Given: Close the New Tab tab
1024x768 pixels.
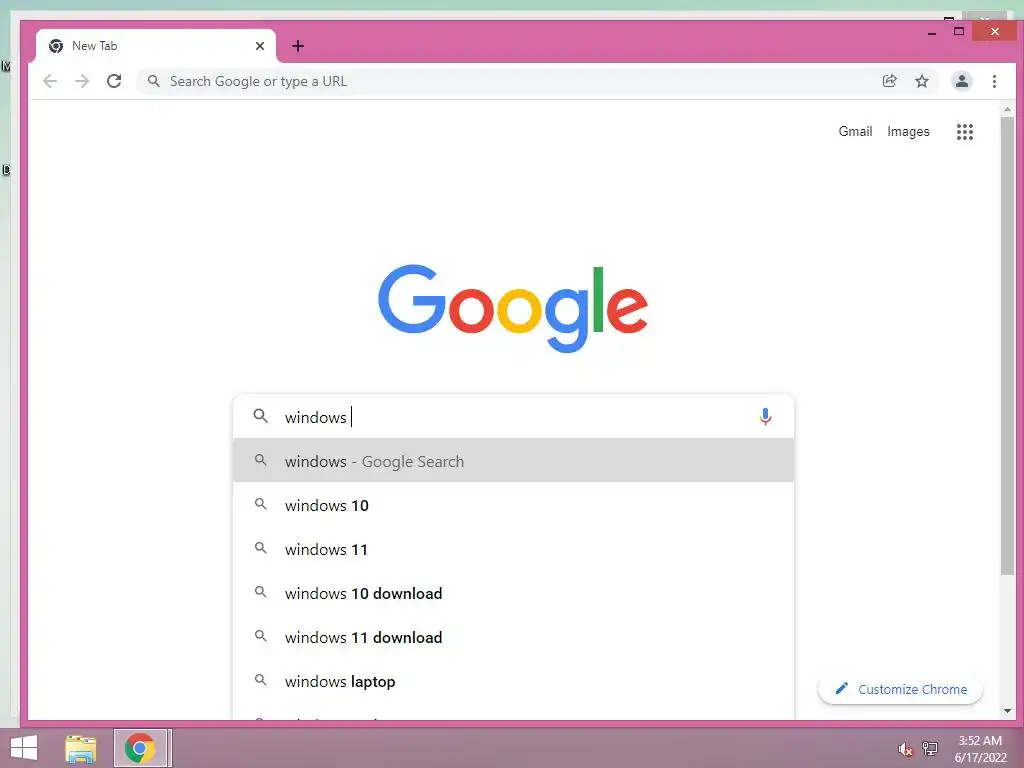Looking at the screenshot, I should 260,46.
